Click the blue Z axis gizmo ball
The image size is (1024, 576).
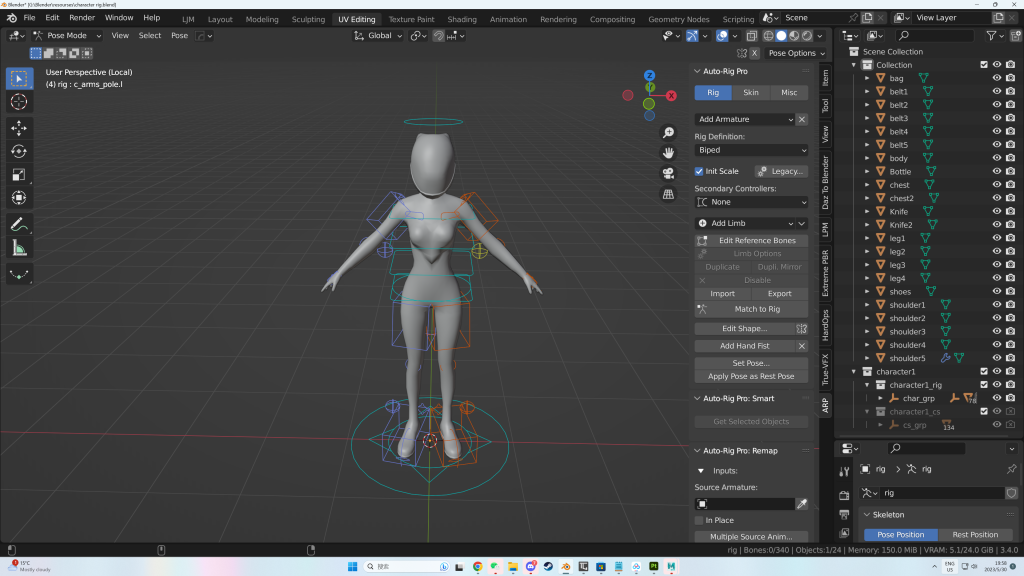click(649, 76)
